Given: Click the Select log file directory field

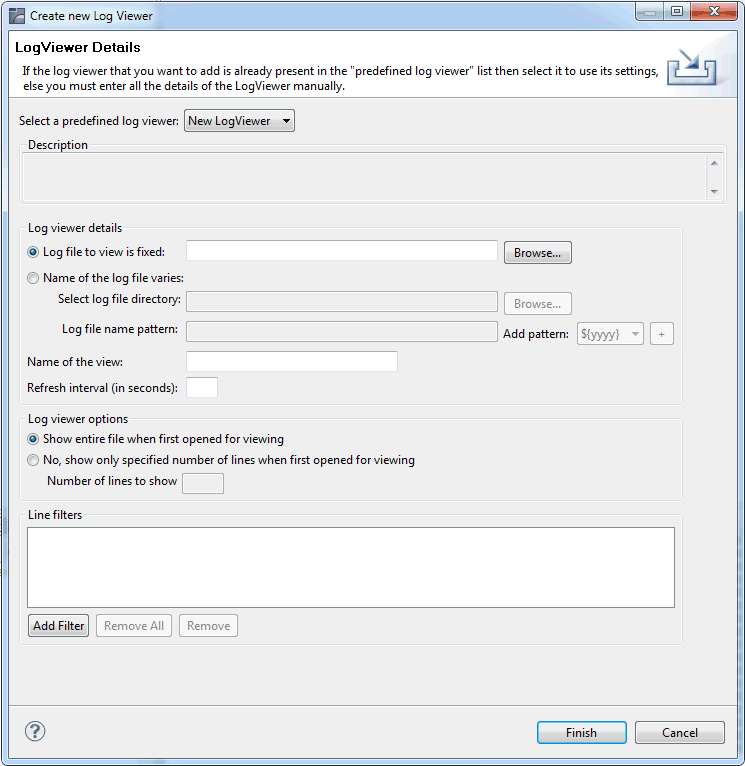Looking at the screenshot, I should (342, 301).
